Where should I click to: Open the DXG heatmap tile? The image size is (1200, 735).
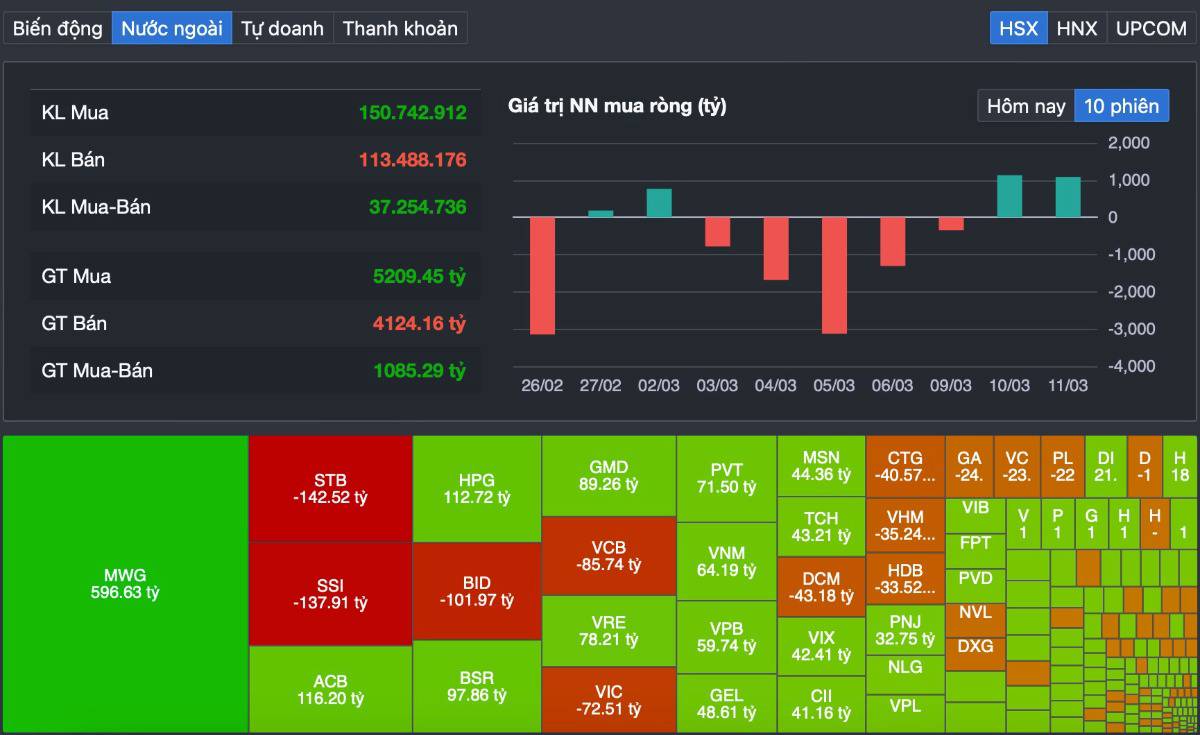click(975, 653)
